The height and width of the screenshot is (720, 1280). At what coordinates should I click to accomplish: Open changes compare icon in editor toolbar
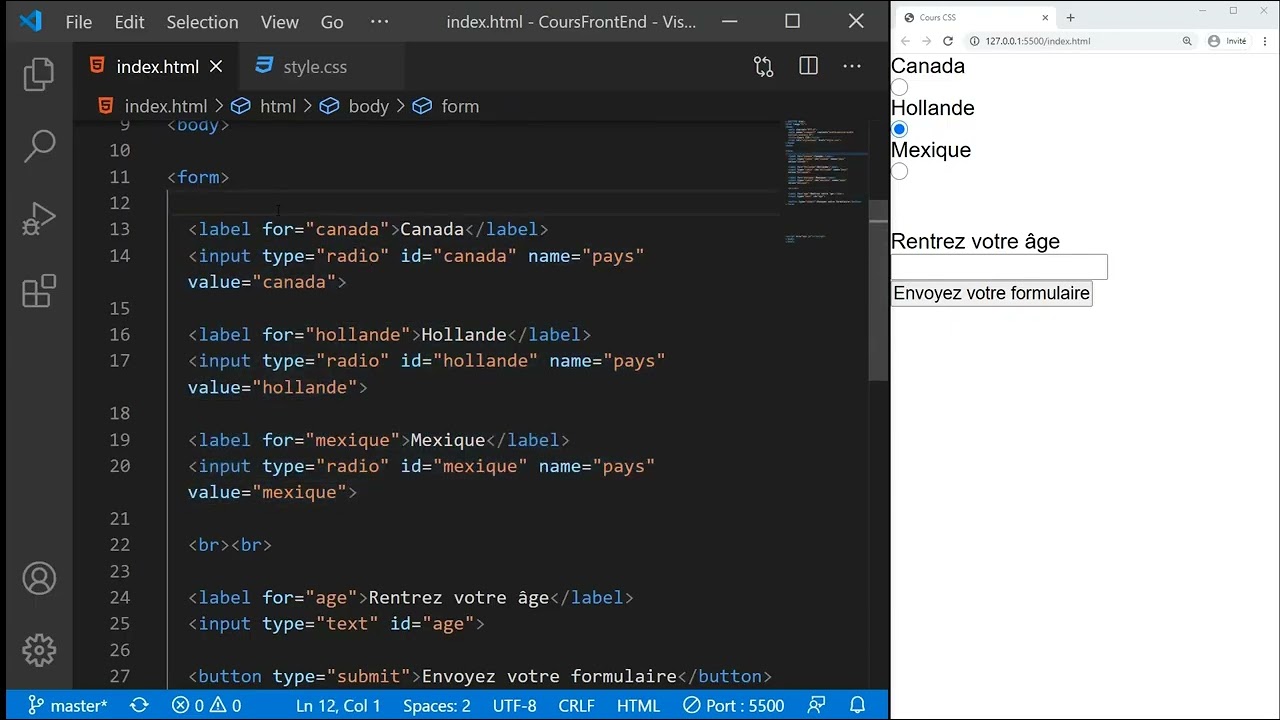[763, 66]
